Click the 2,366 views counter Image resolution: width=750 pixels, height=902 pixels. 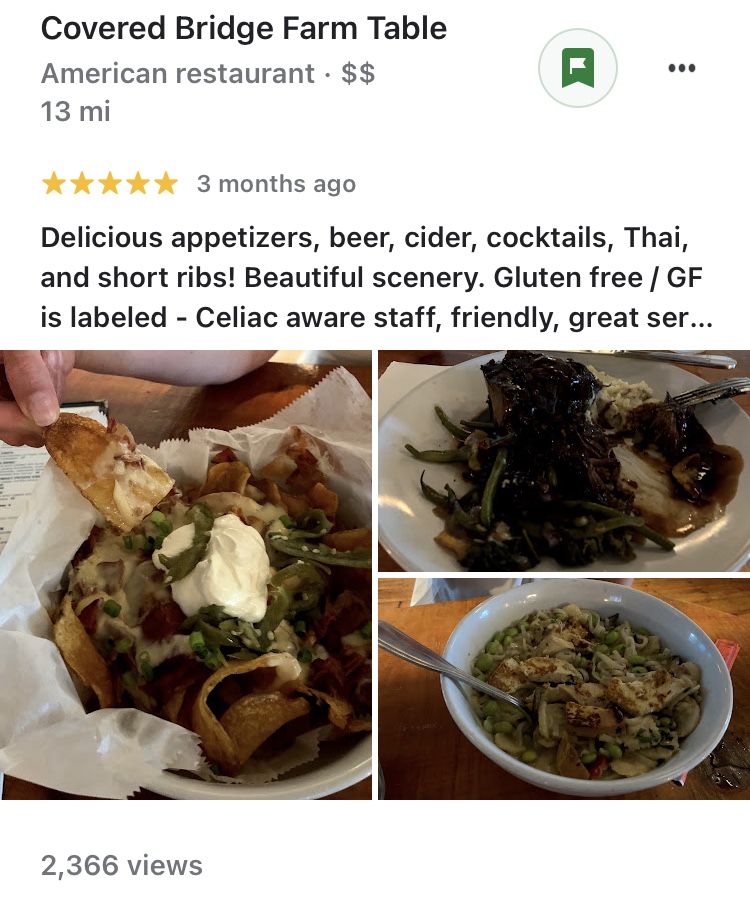121,865
